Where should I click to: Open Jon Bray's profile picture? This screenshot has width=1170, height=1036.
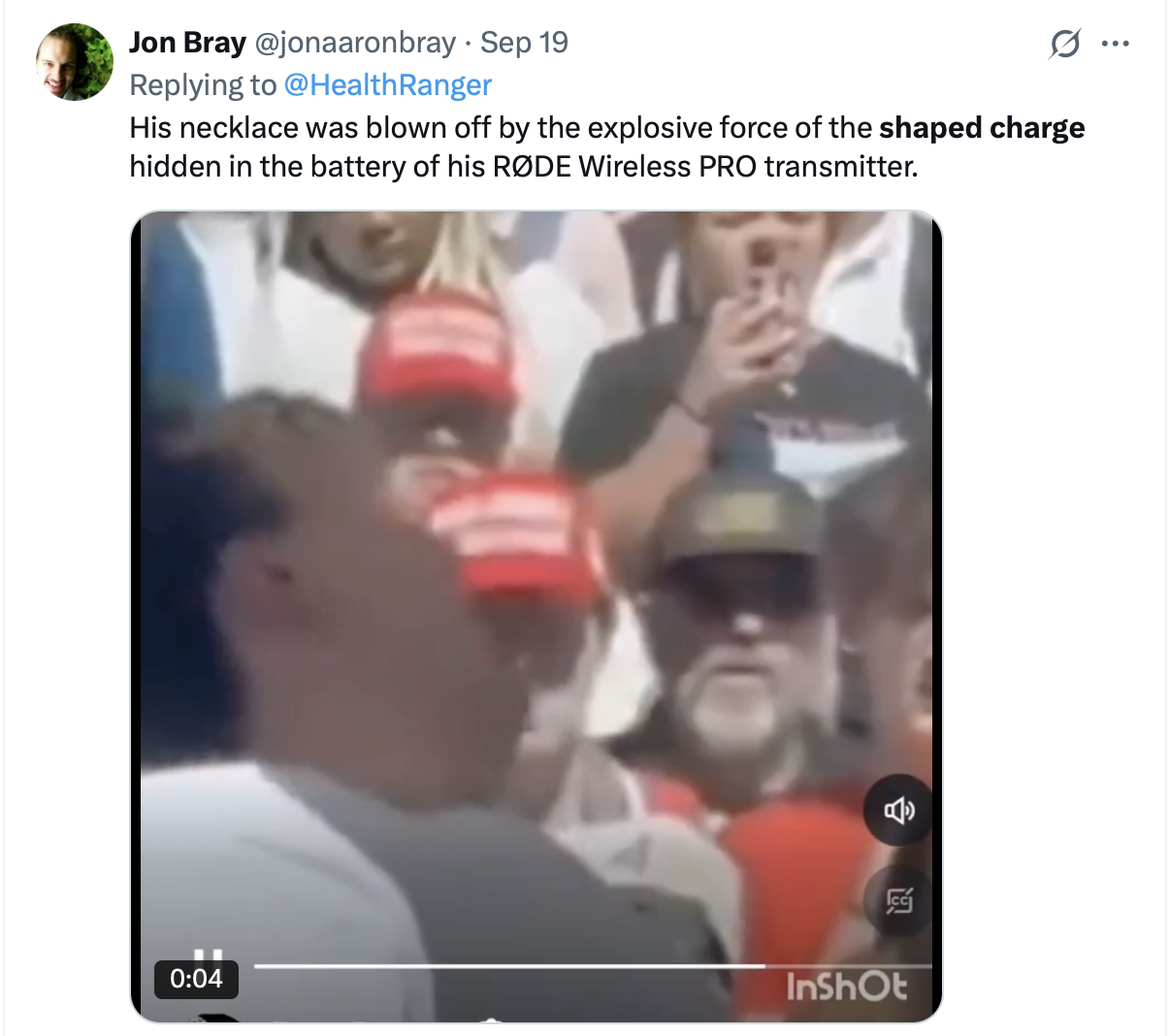[x=75, y=62]
